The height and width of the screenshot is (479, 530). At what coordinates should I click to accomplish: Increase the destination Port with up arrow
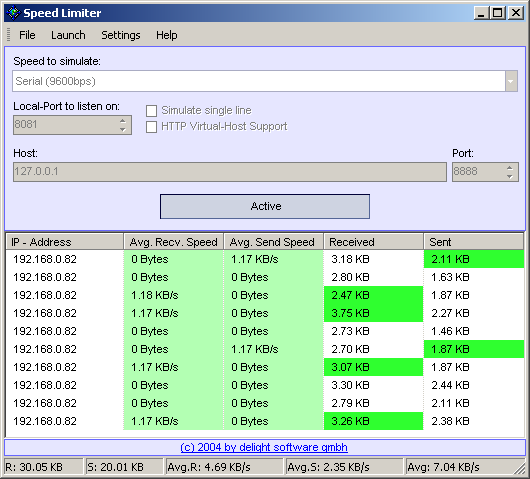(510, 168)
